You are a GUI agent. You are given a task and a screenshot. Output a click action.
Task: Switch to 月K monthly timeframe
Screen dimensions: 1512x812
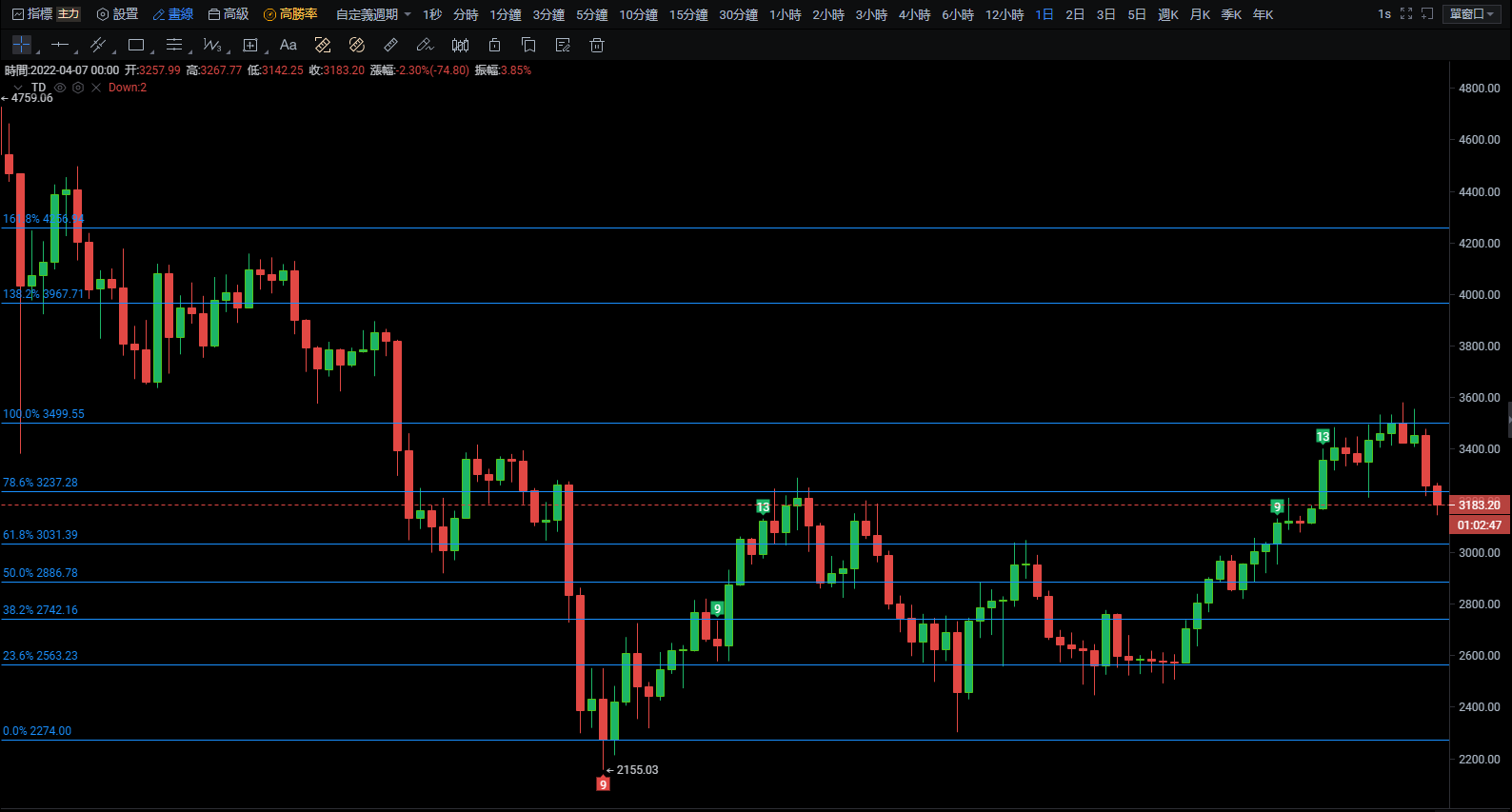pos(1200,14)
